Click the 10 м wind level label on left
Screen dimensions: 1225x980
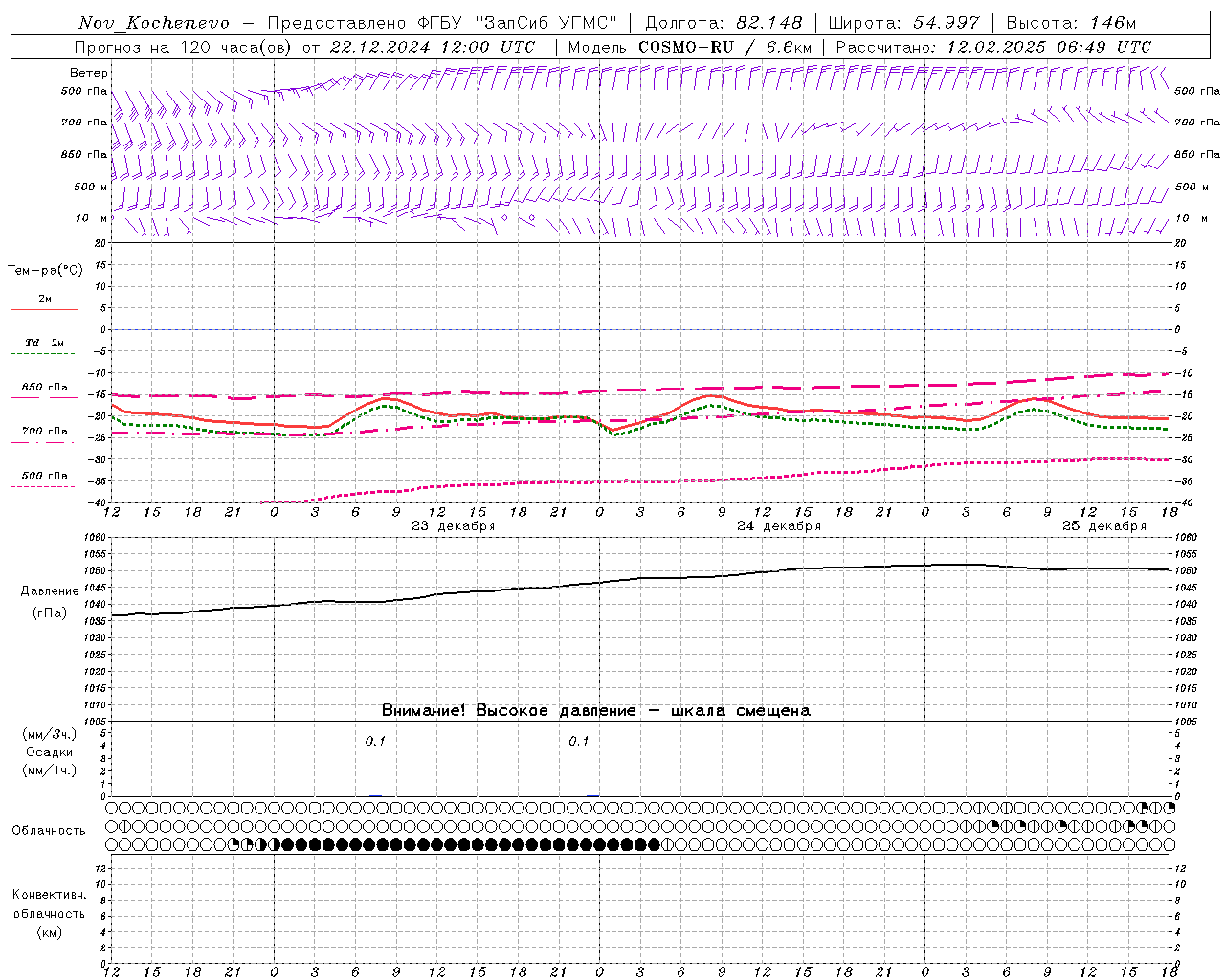pos(92,218)
